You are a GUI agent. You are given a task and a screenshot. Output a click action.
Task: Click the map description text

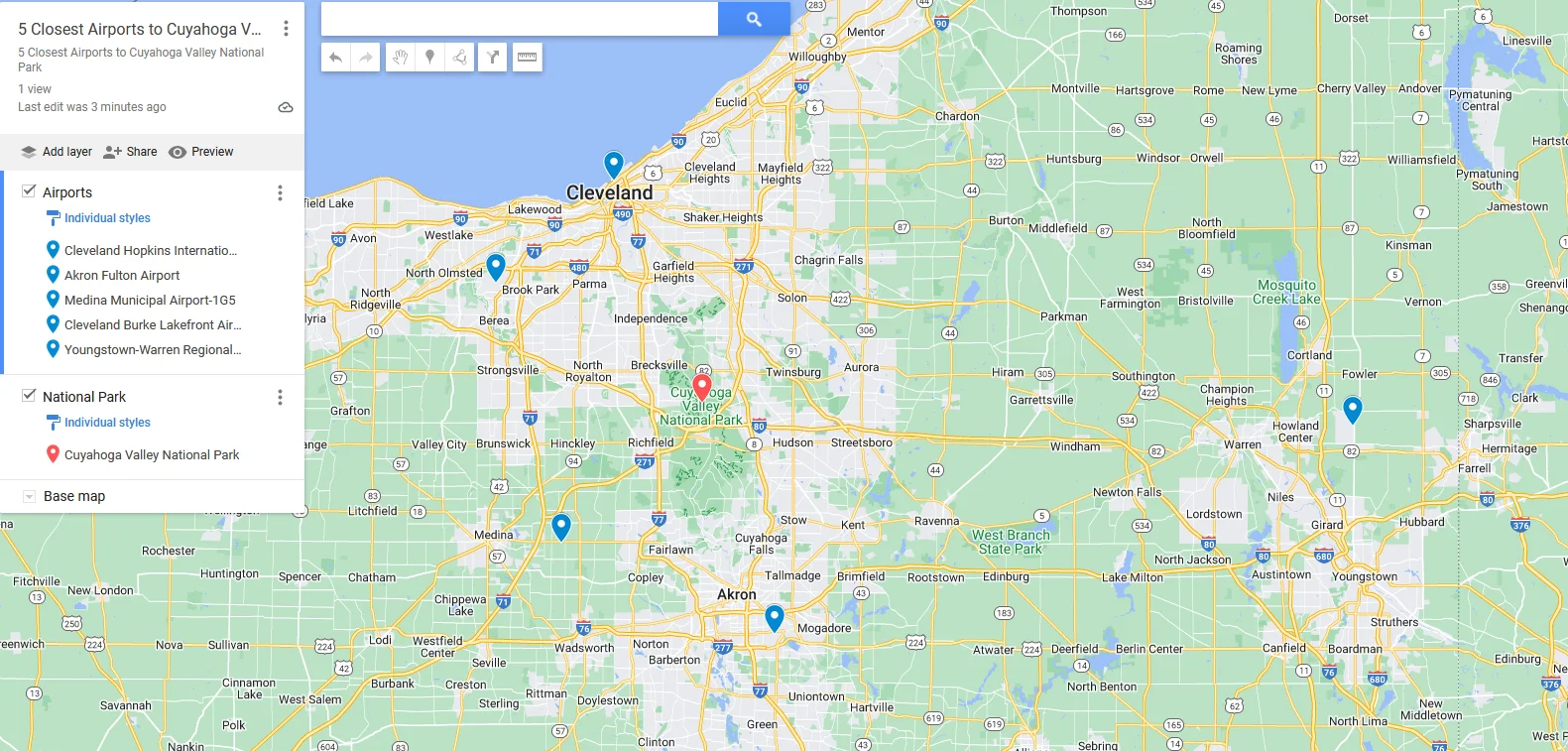(141, 60)
